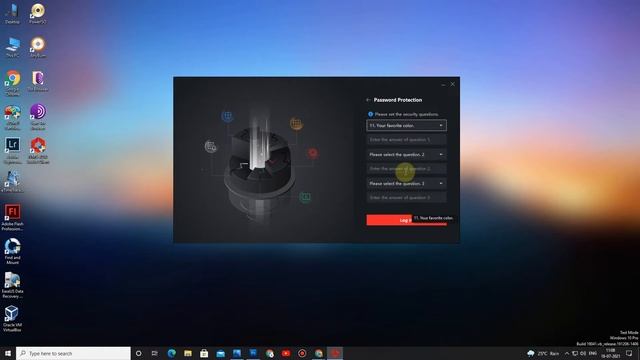Image resolution: width=640 pixels, height=360 pixels.
Task: Open the Adobe Lightroom desktop shortcut
Action: click(x=13, y=151)
